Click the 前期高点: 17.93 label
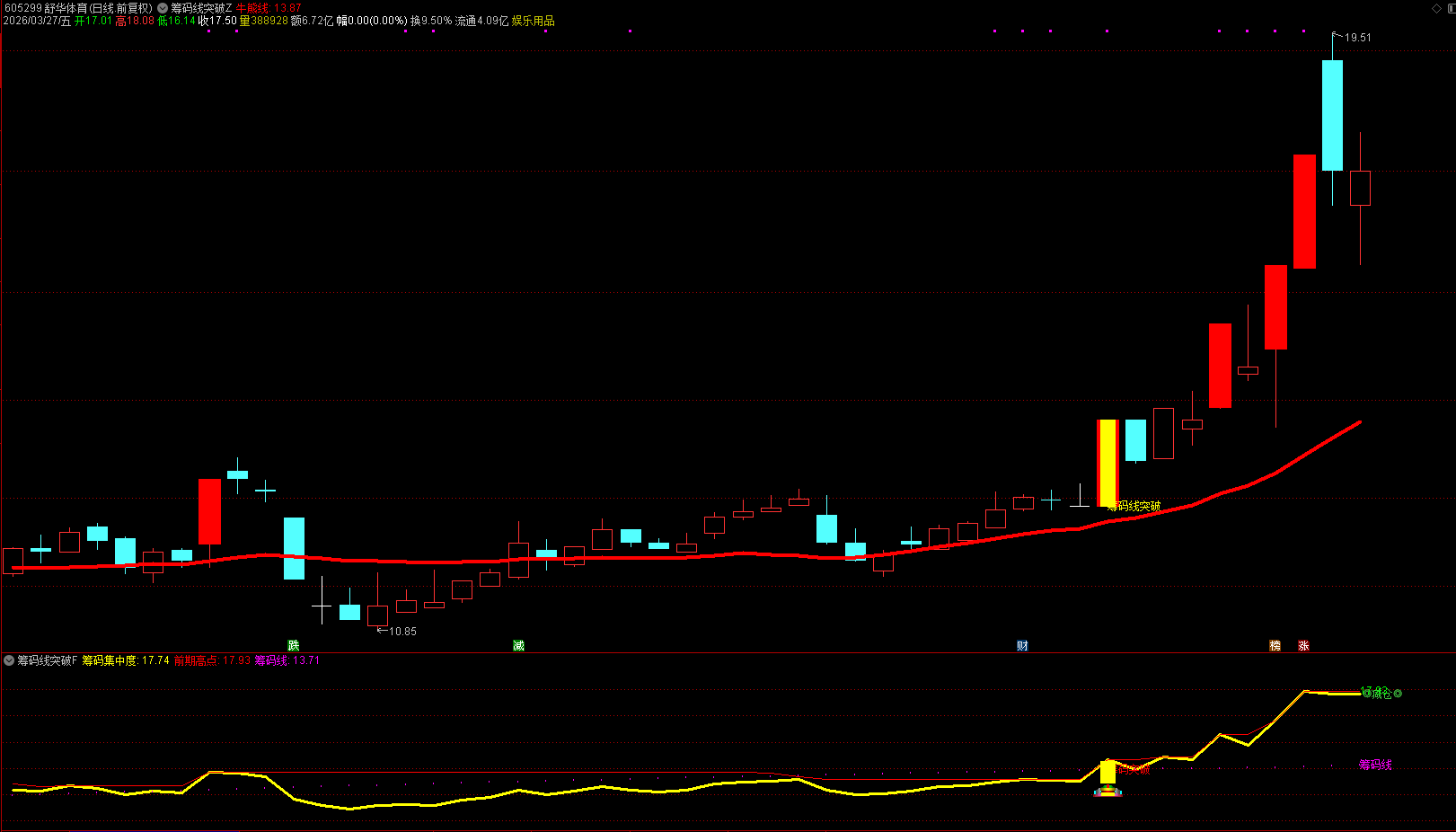The height and width of the screenshot is (832, 1456). [212, 660]
